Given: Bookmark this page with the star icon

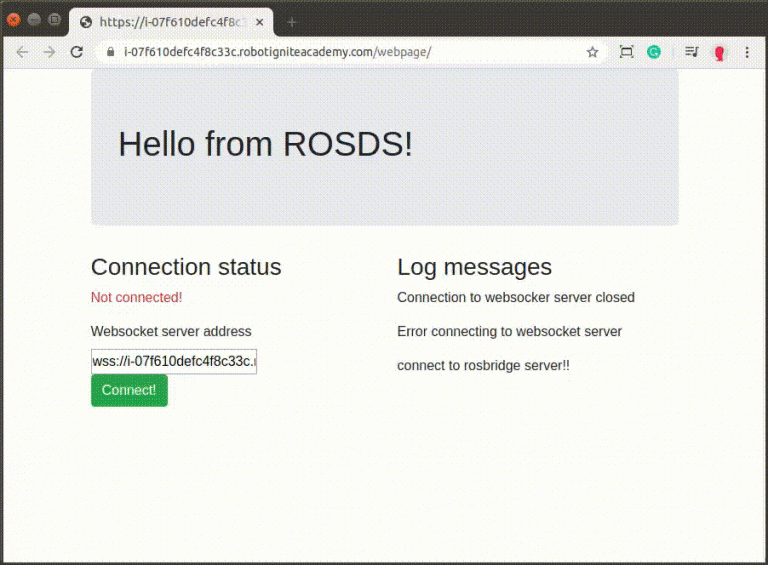Looking at the screenshot, I should coord(592,52).
